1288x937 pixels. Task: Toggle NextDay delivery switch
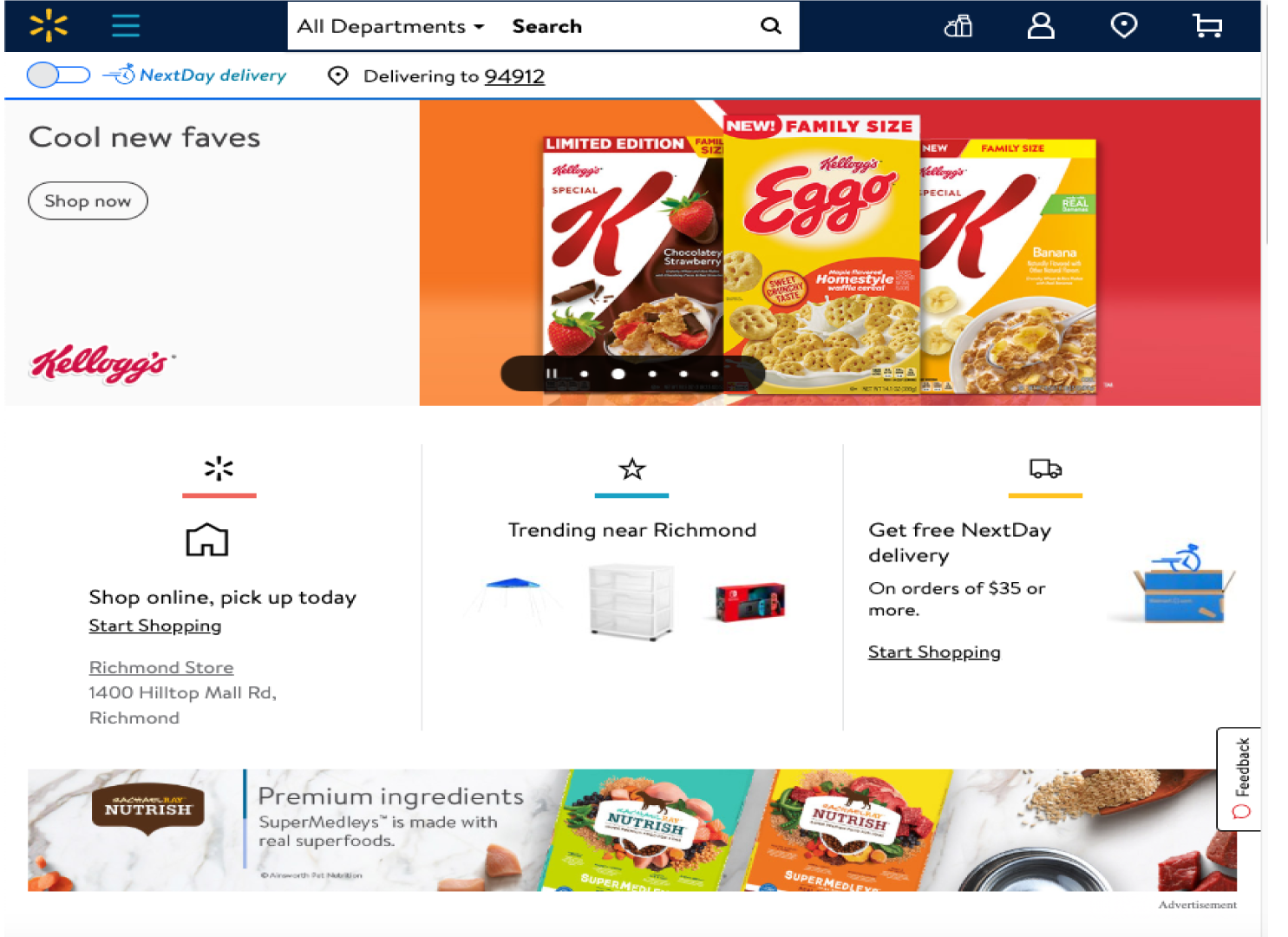[58, 75]
